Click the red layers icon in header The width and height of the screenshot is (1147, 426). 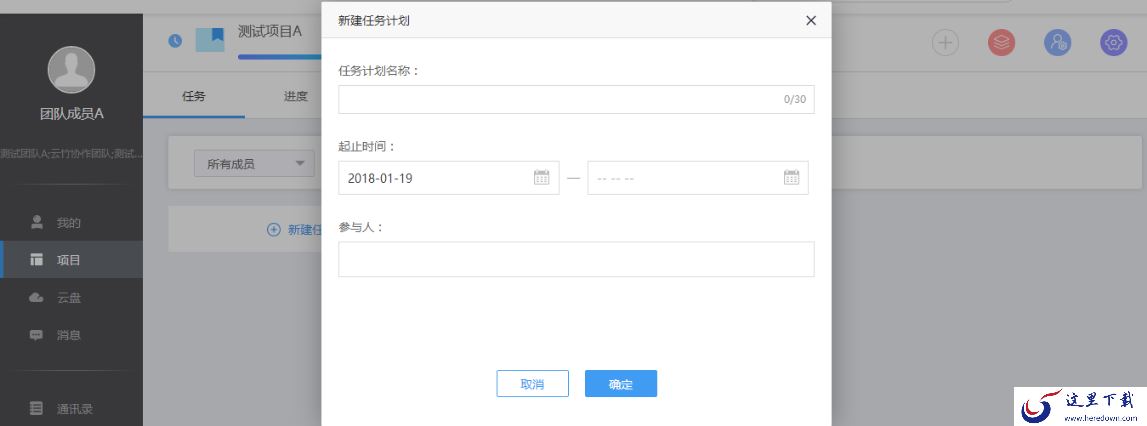click(x=1001, y=42)
